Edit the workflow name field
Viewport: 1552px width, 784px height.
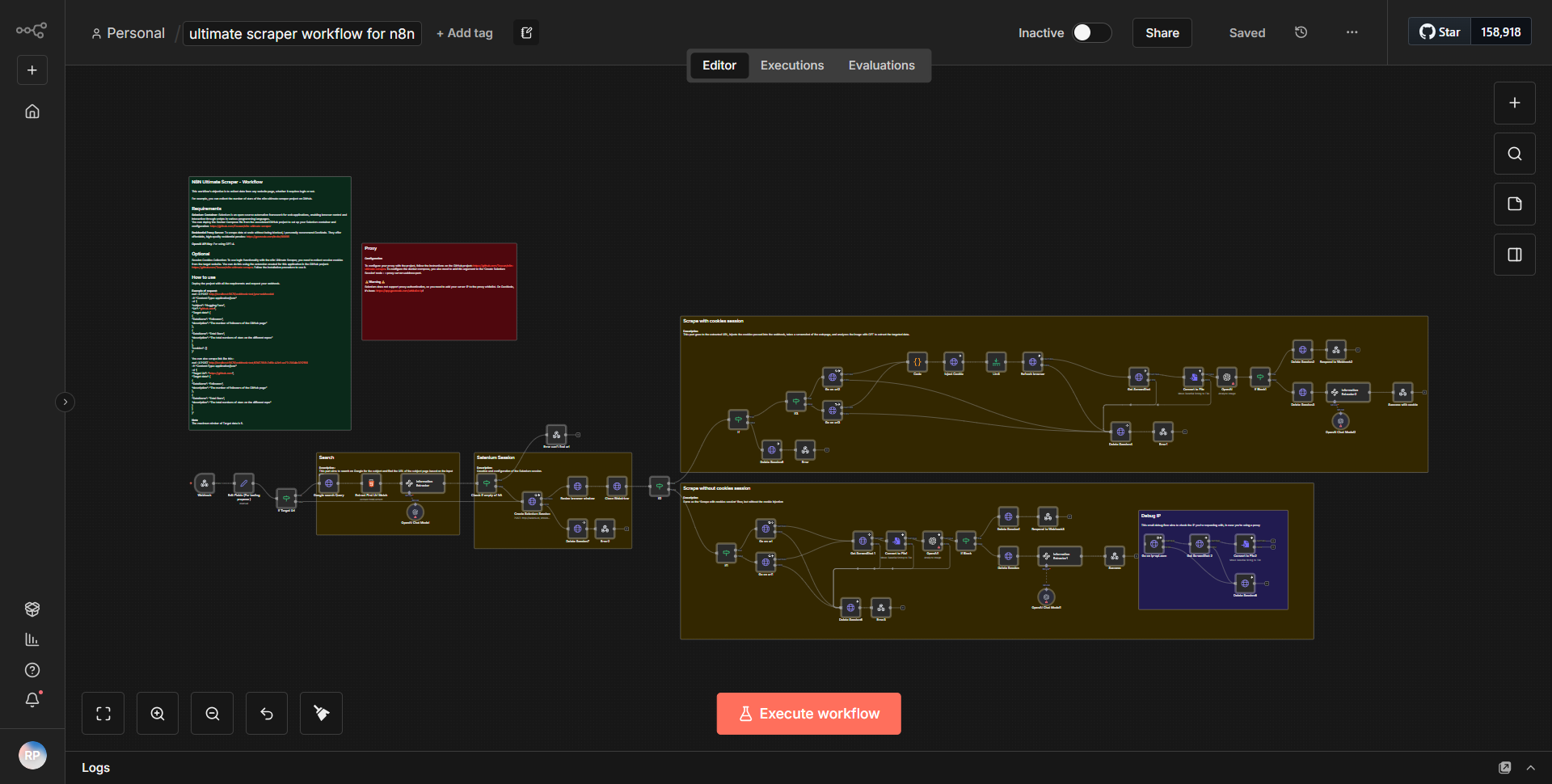302,33
